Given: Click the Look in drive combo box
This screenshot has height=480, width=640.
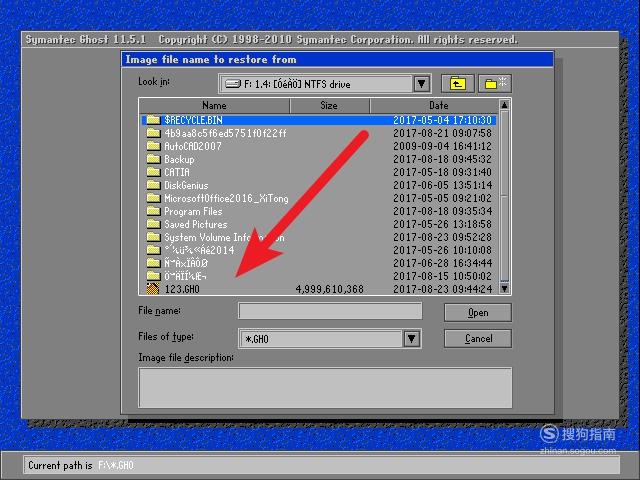Looking at the screenshot, I should click(325, 84).
